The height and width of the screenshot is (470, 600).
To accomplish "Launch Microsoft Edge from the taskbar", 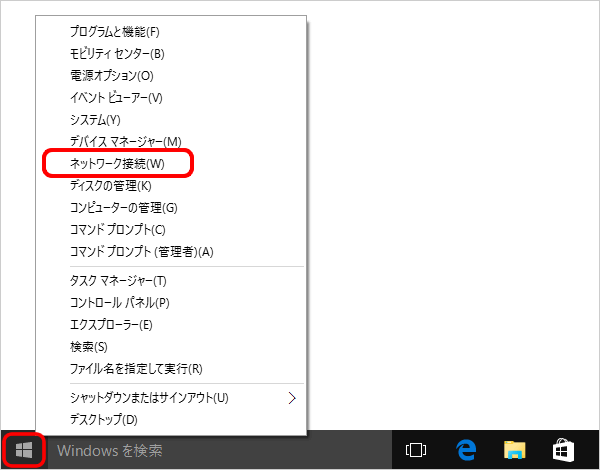I will pos(465,451).
